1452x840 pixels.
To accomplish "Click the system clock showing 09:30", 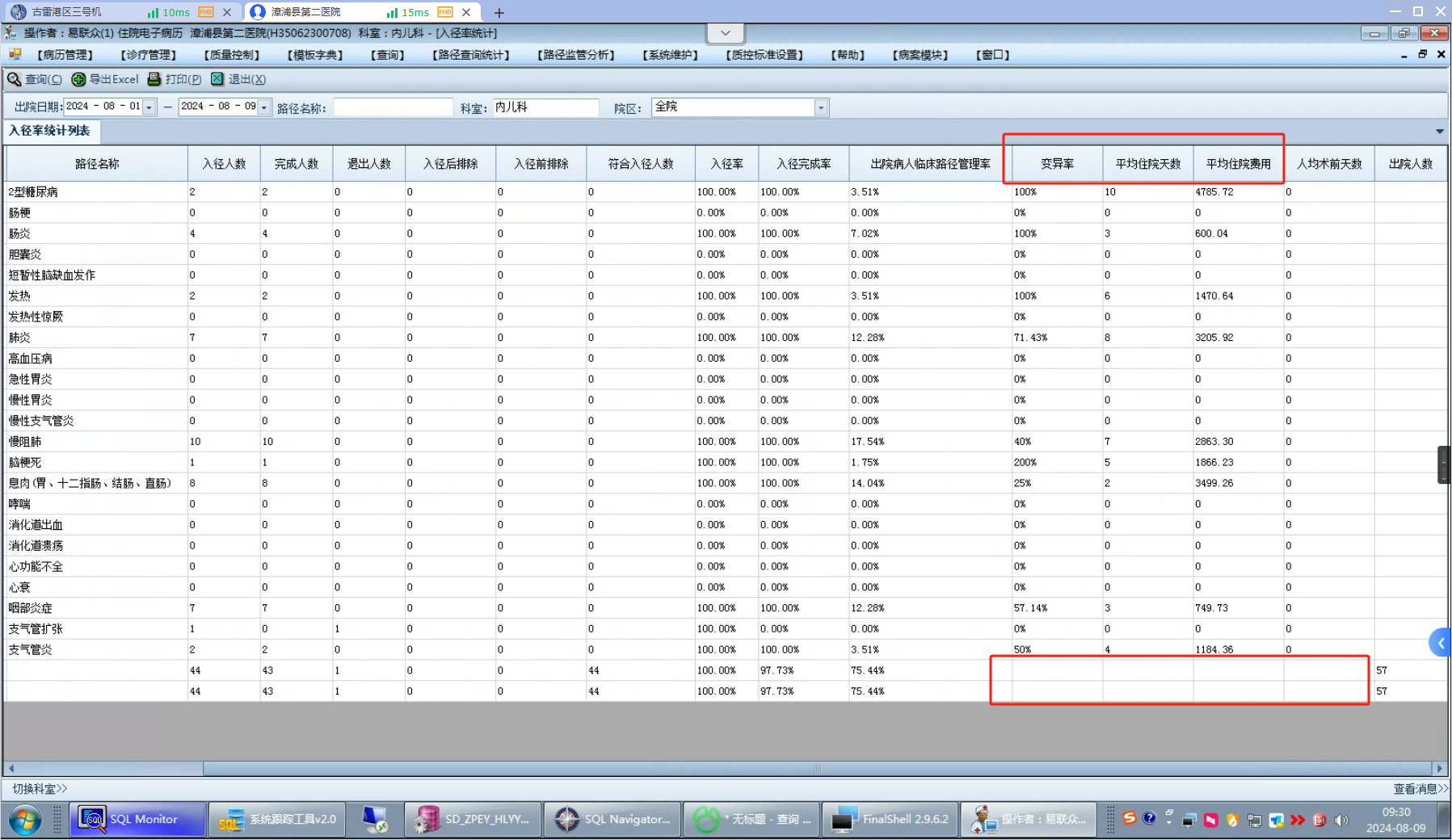I will (1395, 813).
